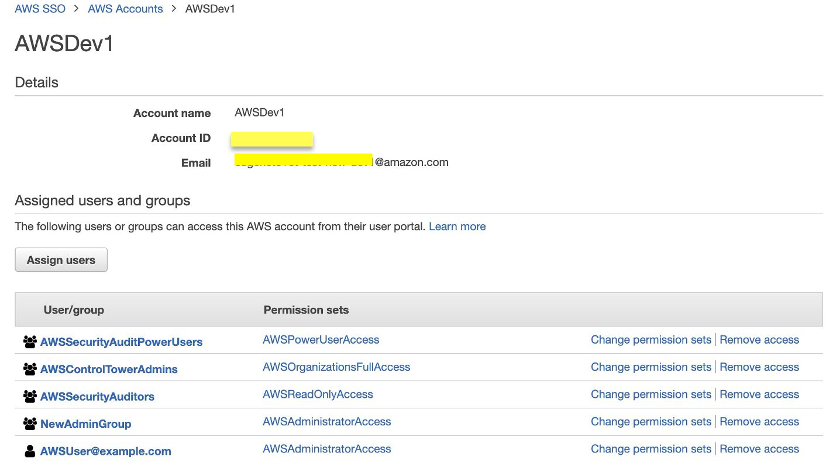The image size is (833, 466).
Task: Change permission sets for AWSSecurityAuditors
Action: [651, 394]
